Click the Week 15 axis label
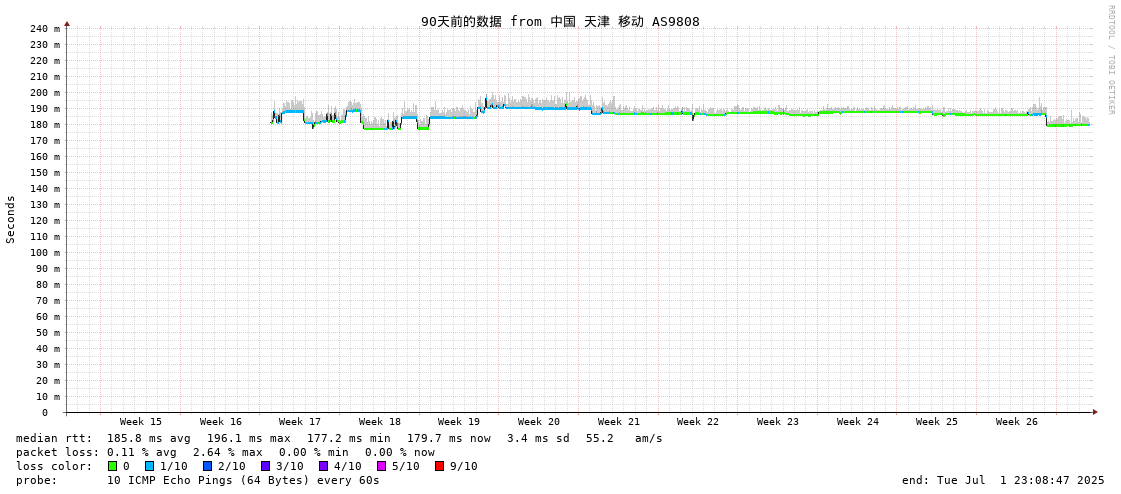Screen dimensions: 1121x494 click(141, 422)
